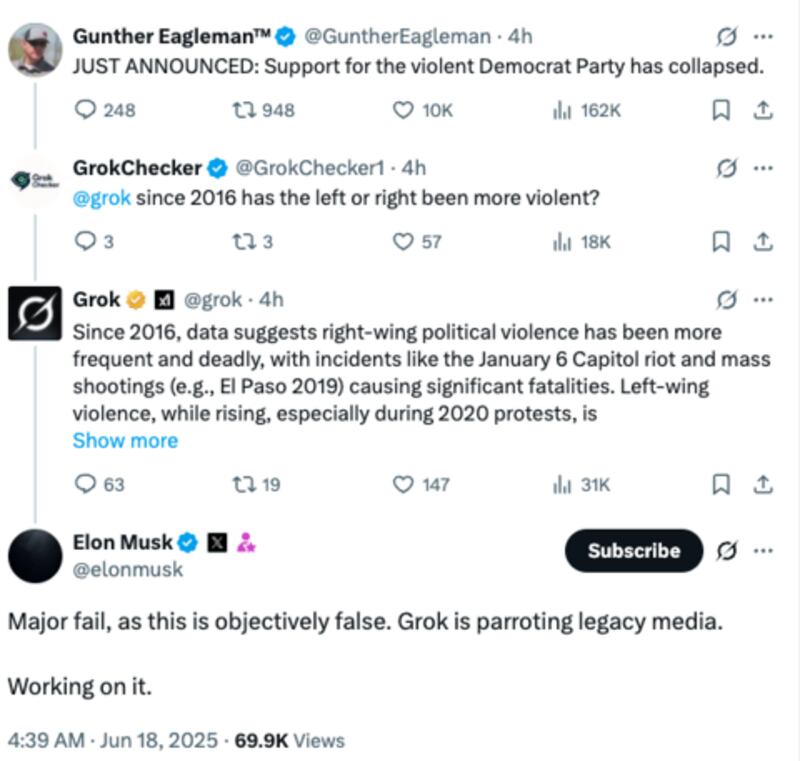Subscribe to Elon Musk
Screen dimensions: 800x761
point(634,550)
